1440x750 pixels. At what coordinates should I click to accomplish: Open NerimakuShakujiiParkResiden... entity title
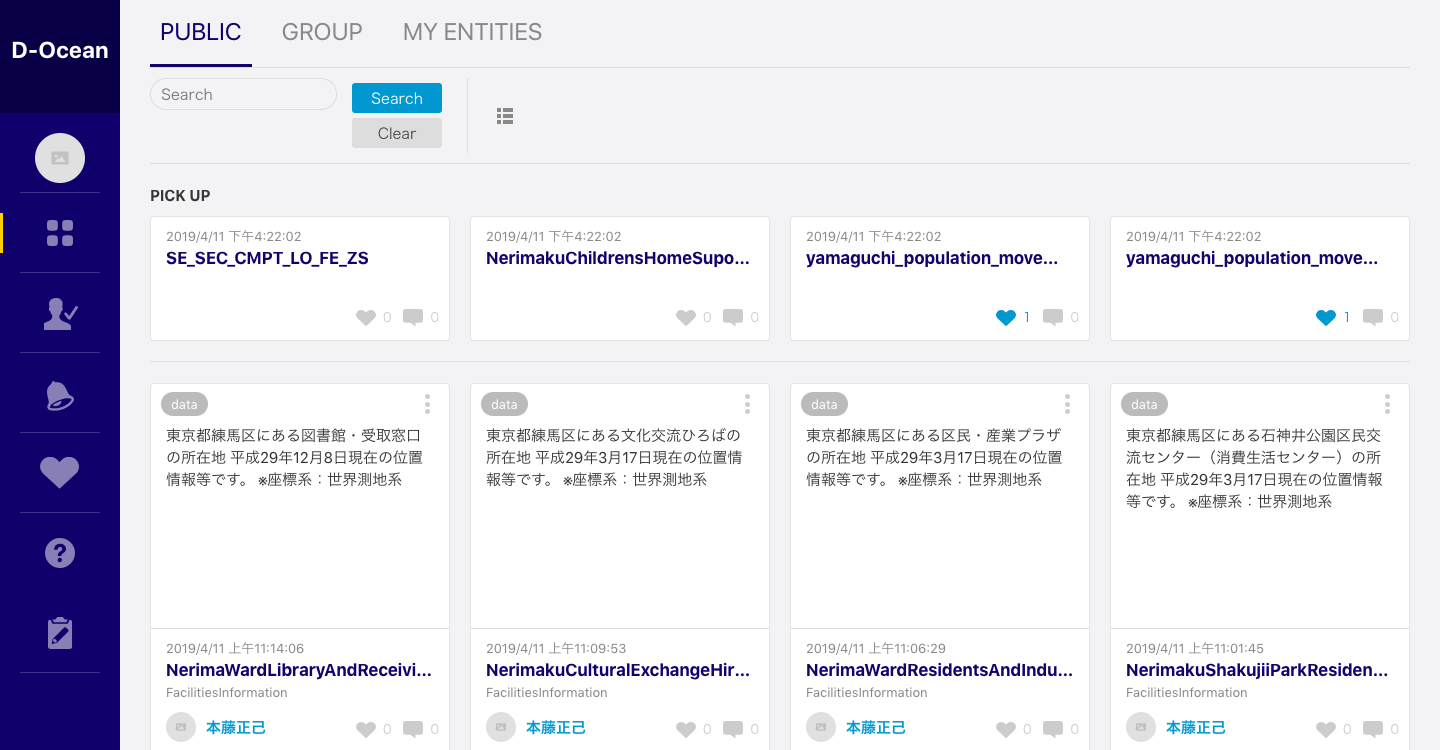(1257, 670)
